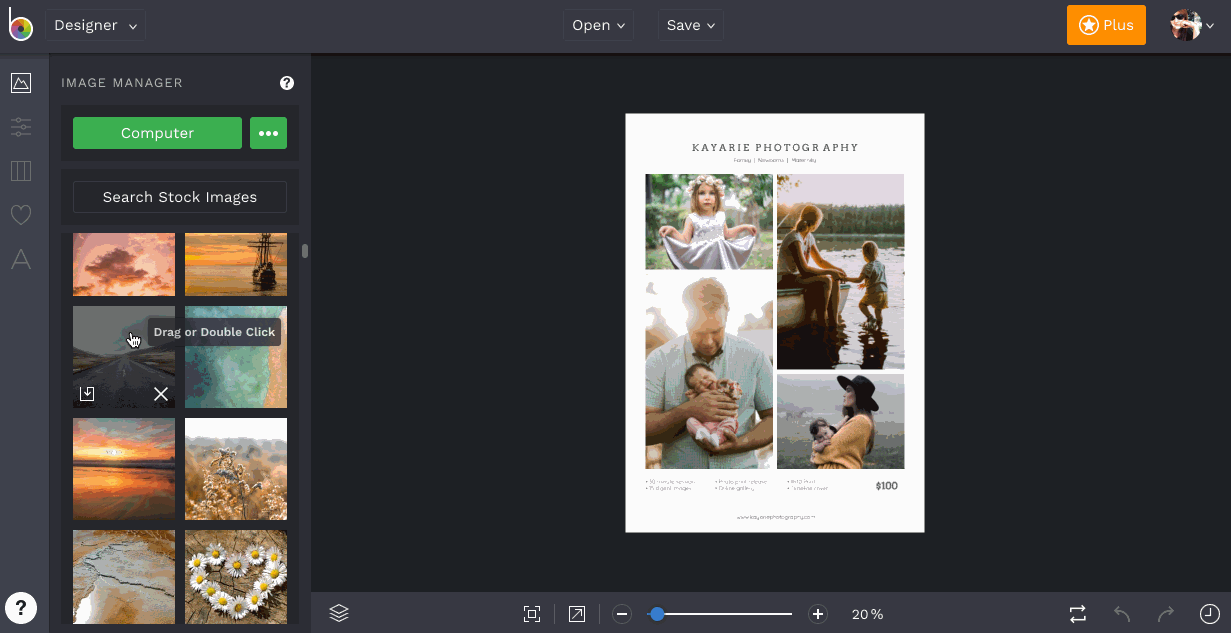The image size is (1231, 633).
Task: Upgrade with the Plus button
Action: (x=1106, y=25)
